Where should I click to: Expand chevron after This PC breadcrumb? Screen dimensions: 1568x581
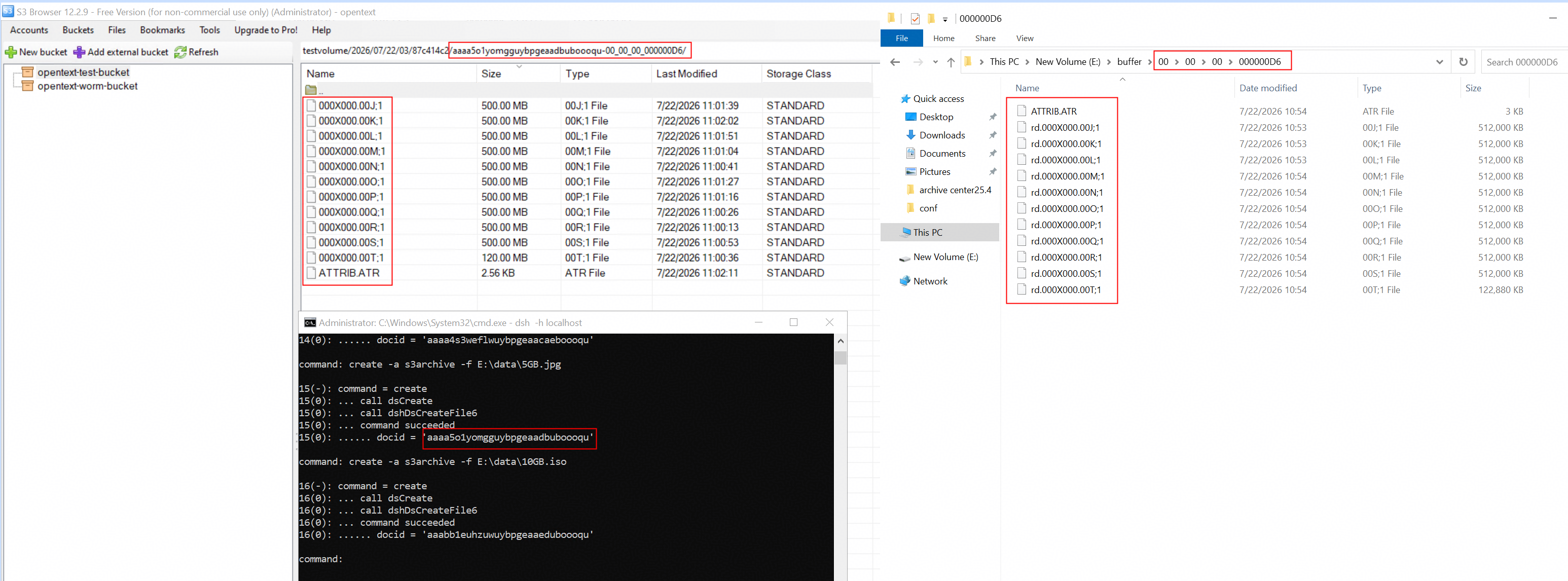(x=1027, y=61)
